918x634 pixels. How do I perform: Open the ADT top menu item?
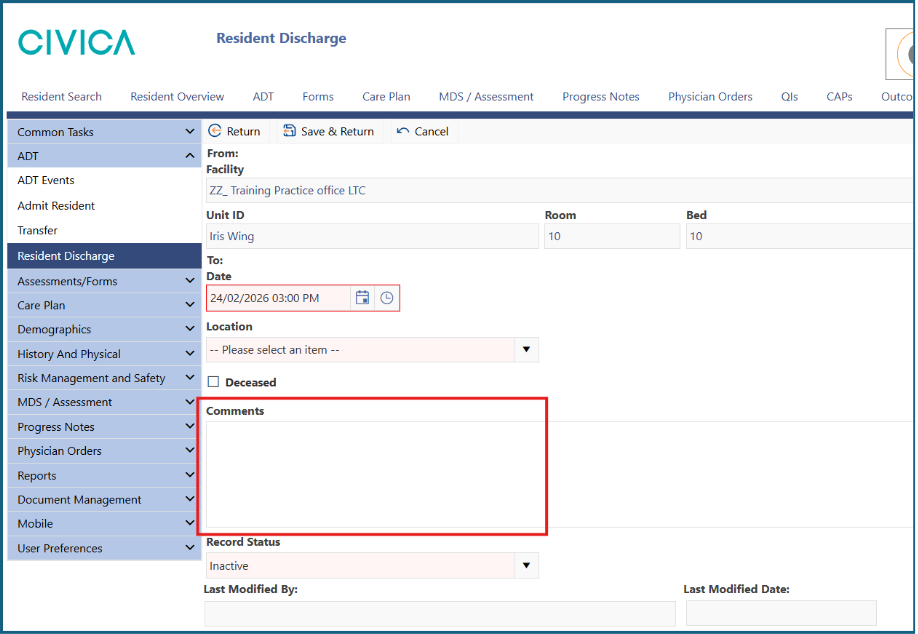pyautogui.click(x=263, y=97)
